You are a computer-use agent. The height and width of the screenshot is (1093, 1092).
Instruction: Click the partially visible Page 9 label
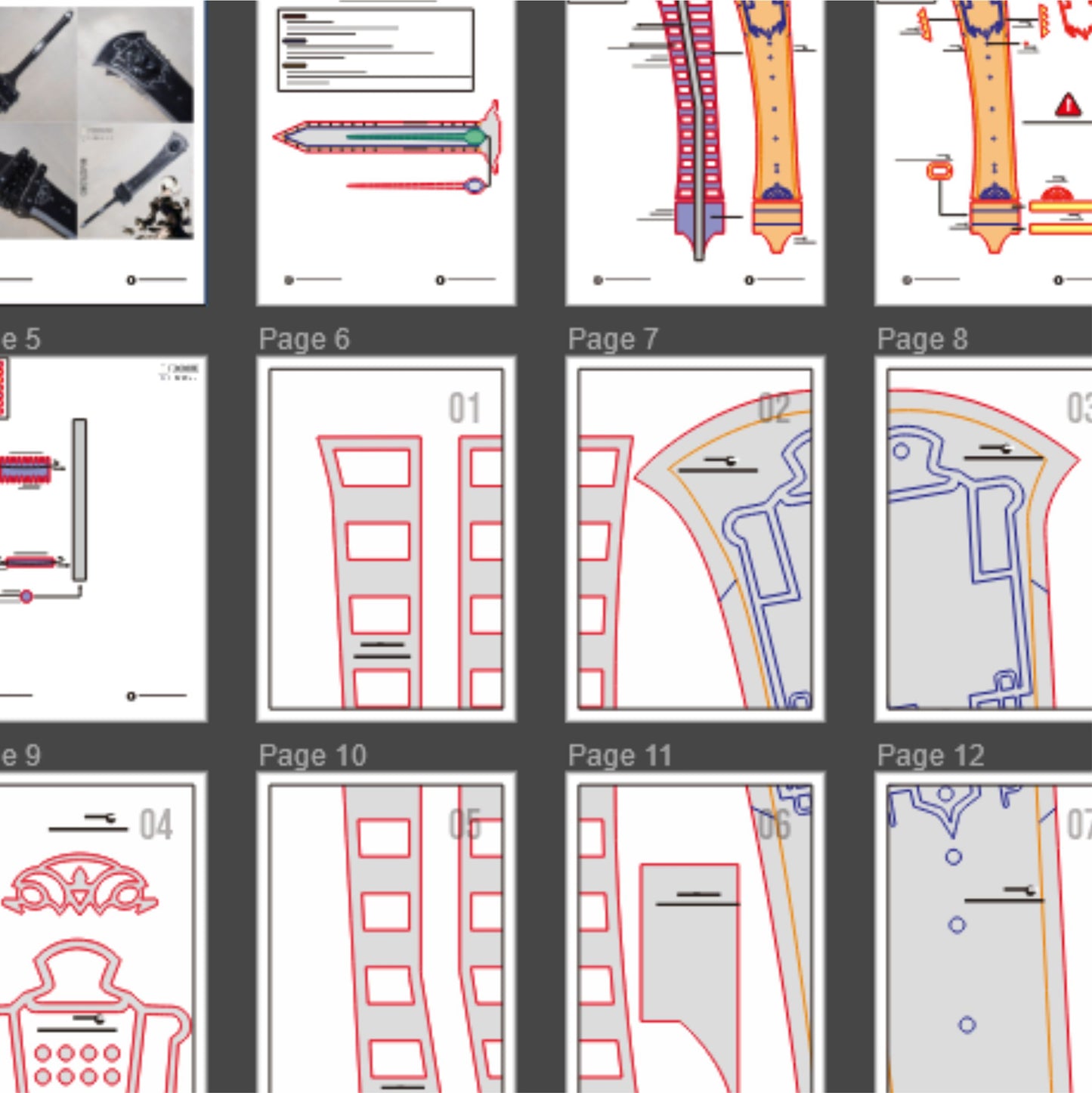[x=20, y=756]
